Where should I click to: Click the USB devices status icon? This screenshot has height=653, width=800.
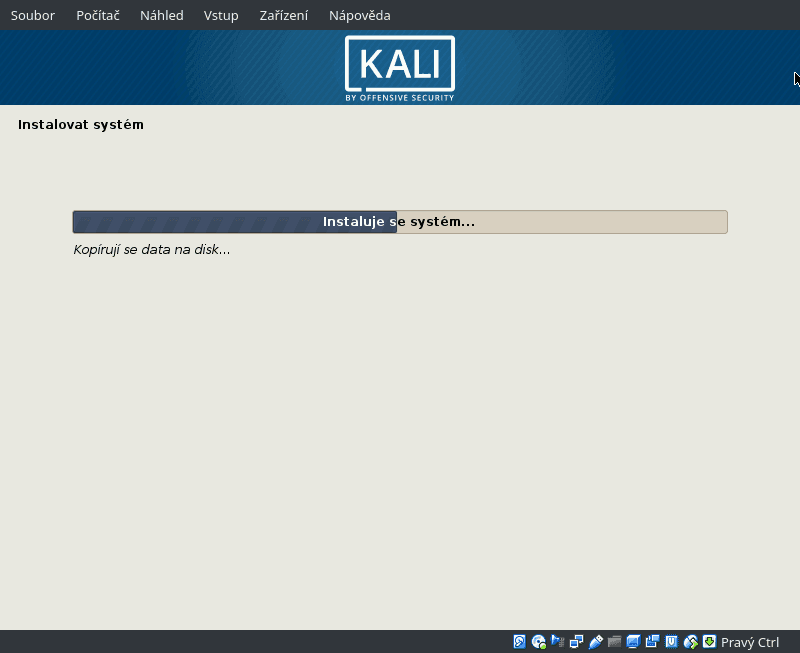click(x=597, y=641)
